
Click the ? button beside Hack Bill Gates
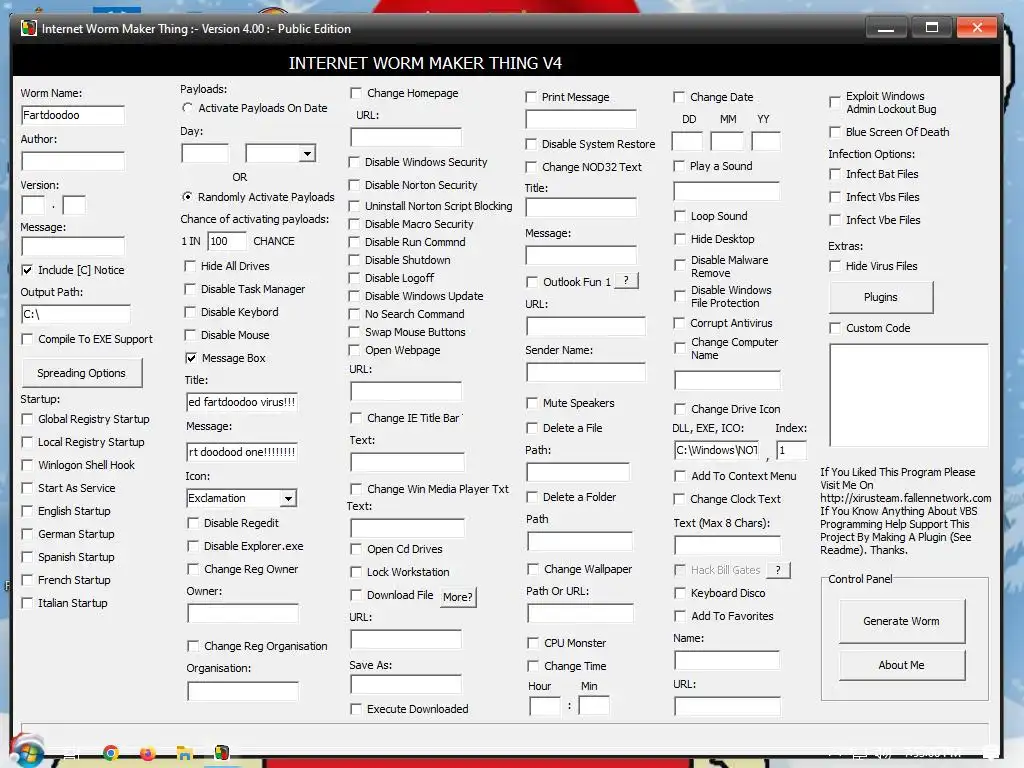tap(778, 570)
